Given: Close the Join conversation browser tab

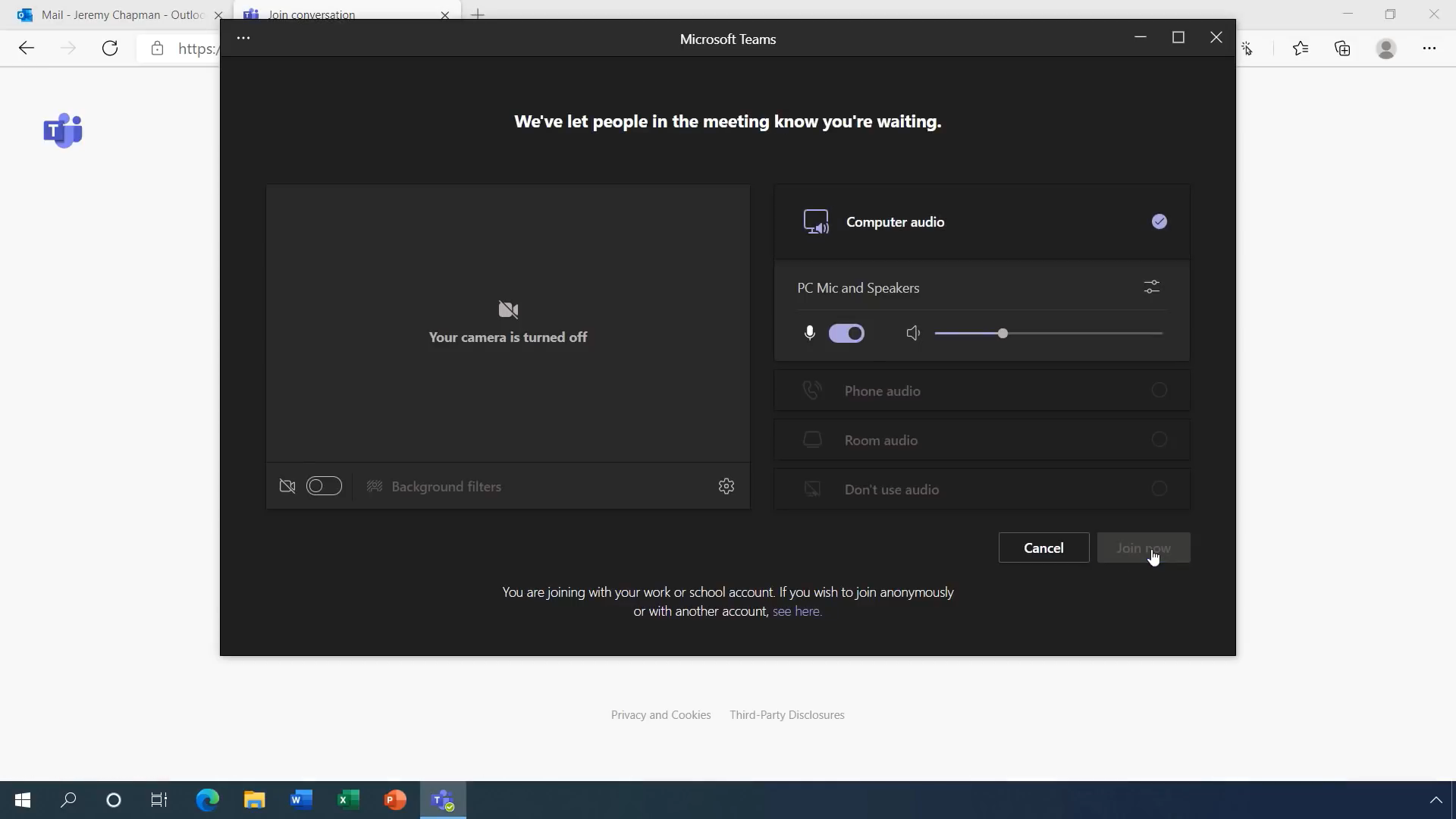Looking at the screenshot, I should point(445,14).
